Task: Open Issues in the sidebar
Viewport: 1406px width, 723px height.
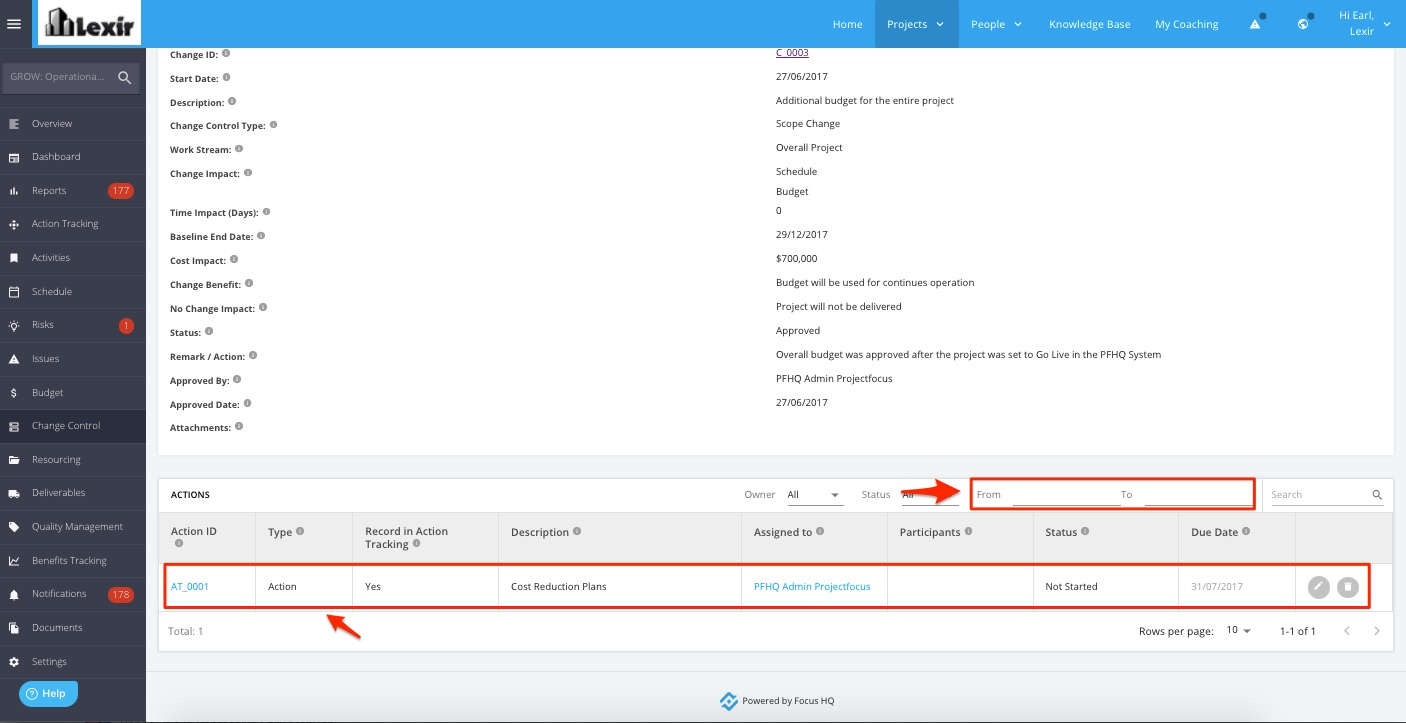Action: pyautogui.click(x=73, y=359)
